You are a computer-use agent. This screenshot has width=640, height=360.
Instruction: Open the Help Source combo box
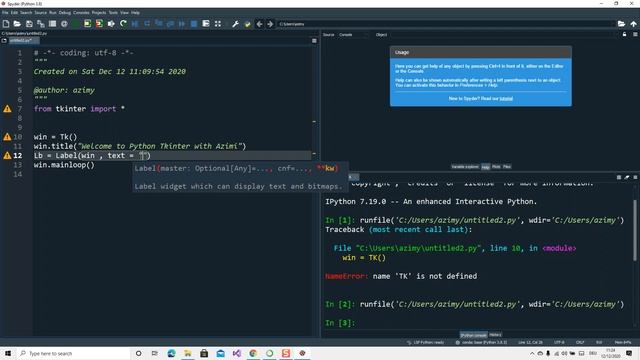click(353, 35)
